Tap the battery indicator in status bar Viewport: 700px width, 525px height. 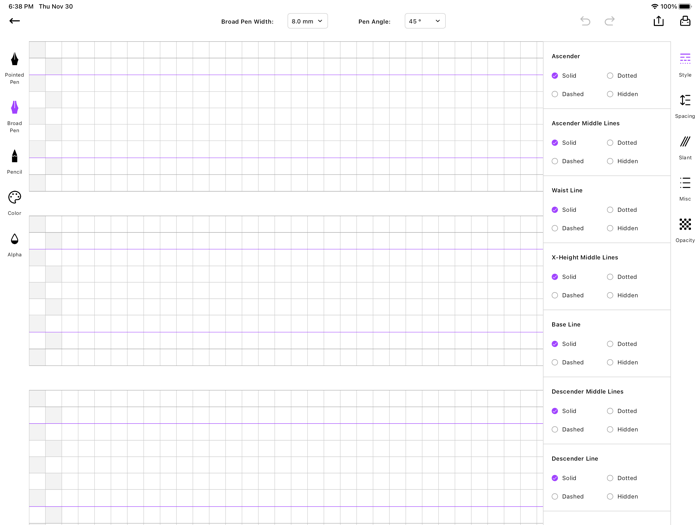click(x=685, y=6)
